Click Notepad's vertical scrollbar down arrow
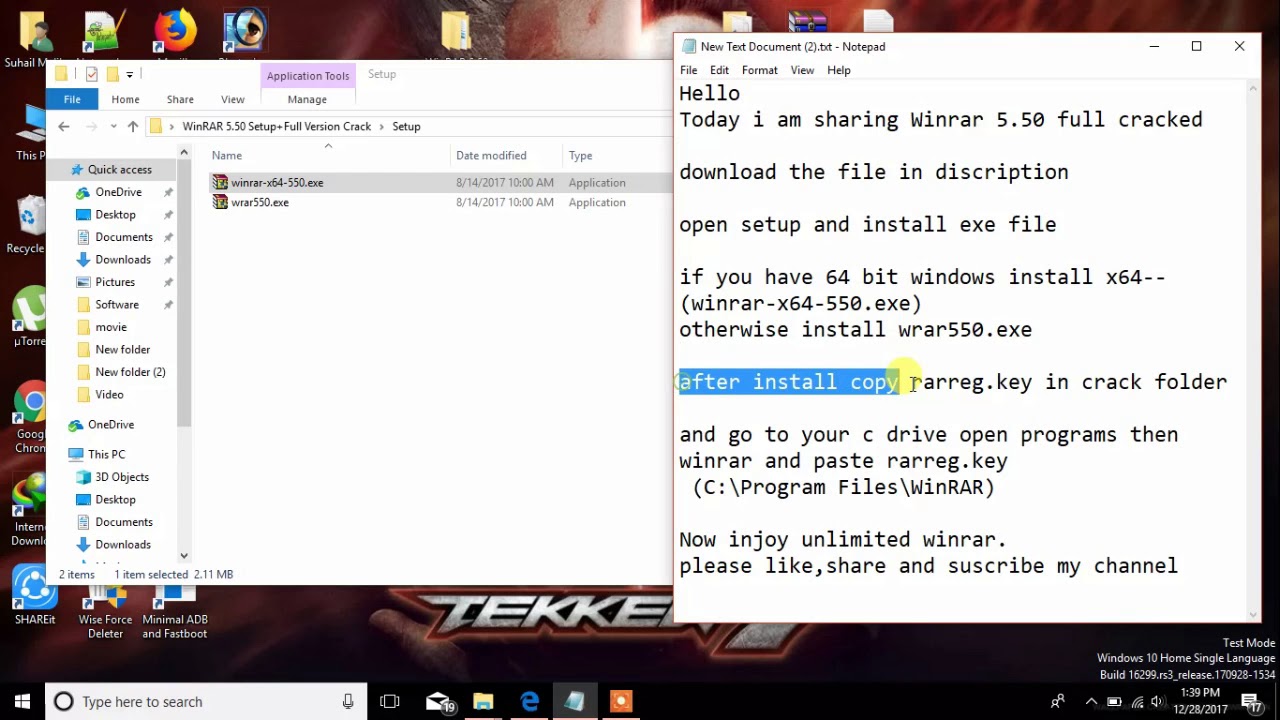 (1252, 614)
